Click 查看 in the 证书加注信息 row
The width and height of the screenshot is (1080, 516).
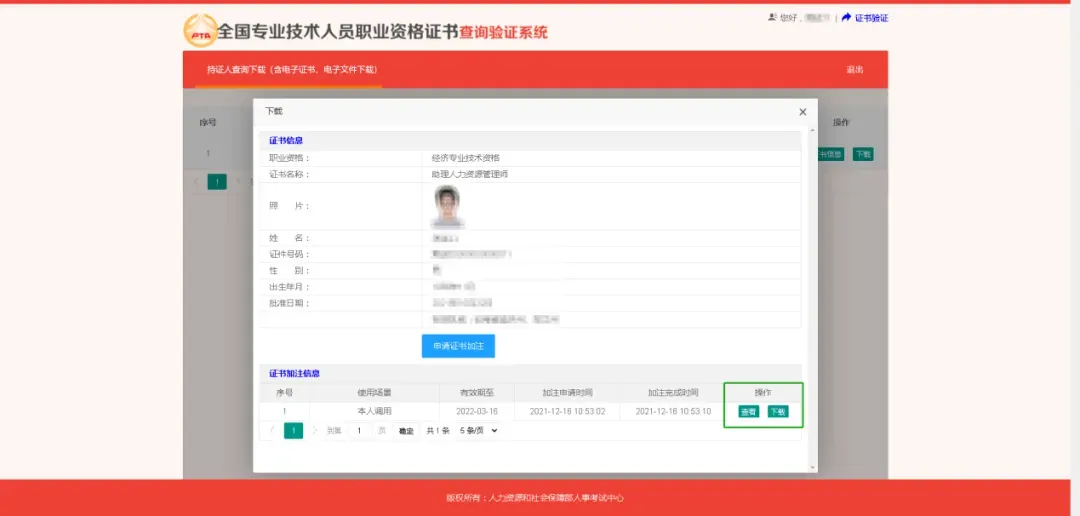point(749,412)
